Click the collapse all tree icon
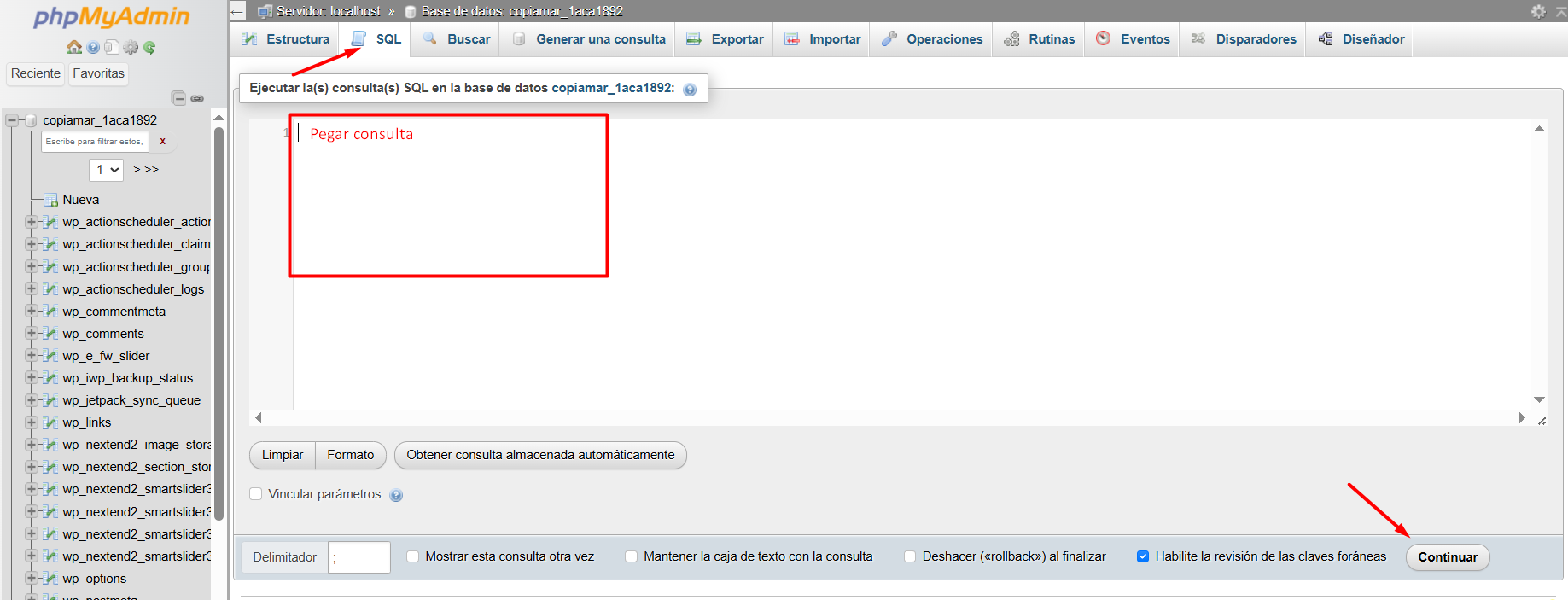 [178, 98]
